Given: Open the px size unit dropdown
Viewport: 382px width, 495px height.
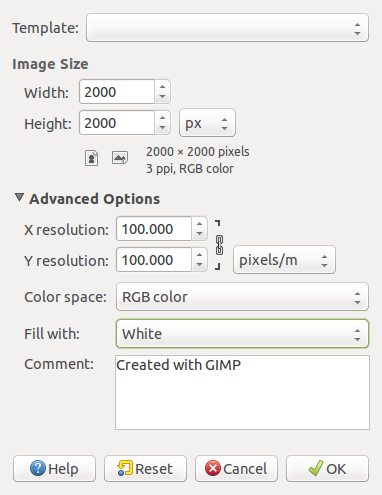Looking at the screenshot, I should tap(207, 123).
